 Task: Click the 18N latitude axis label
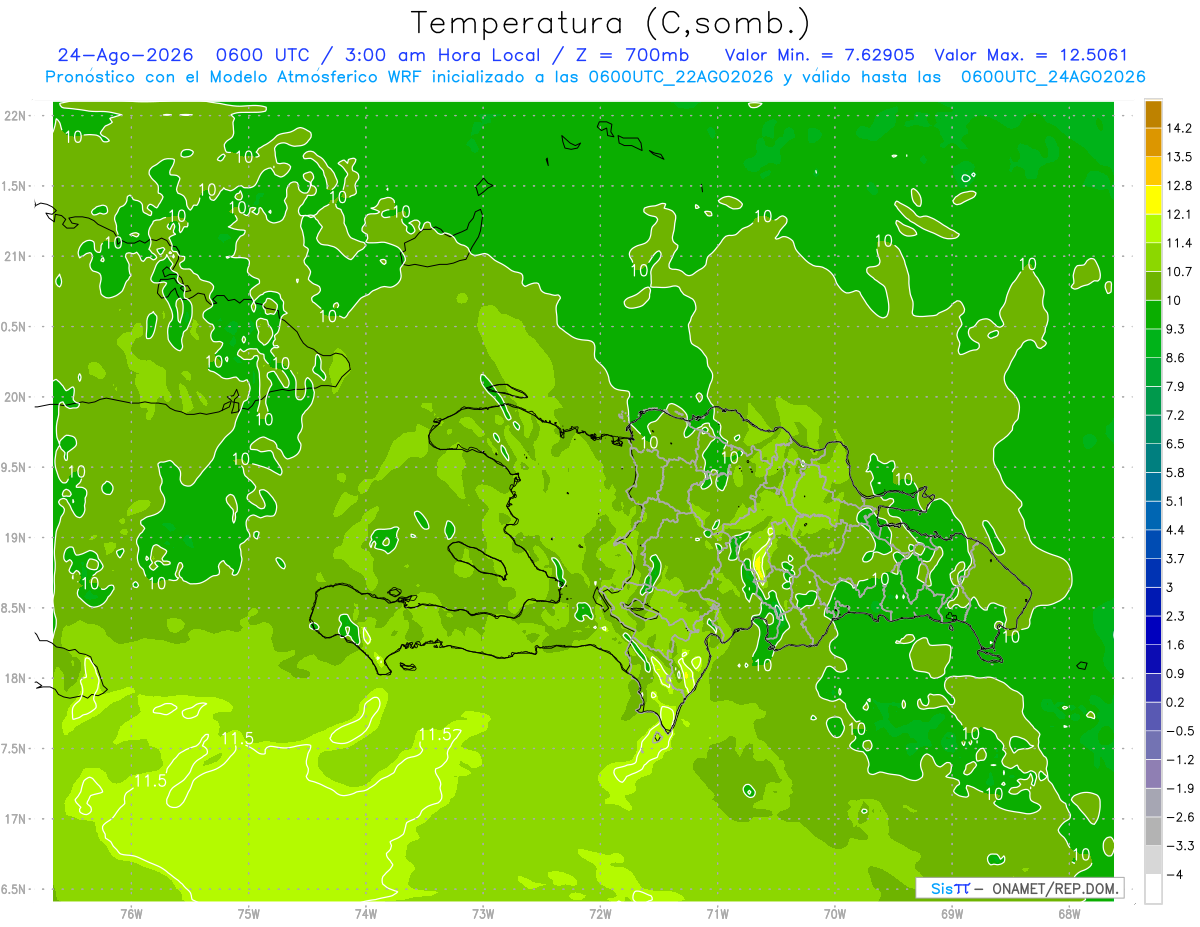16,678
